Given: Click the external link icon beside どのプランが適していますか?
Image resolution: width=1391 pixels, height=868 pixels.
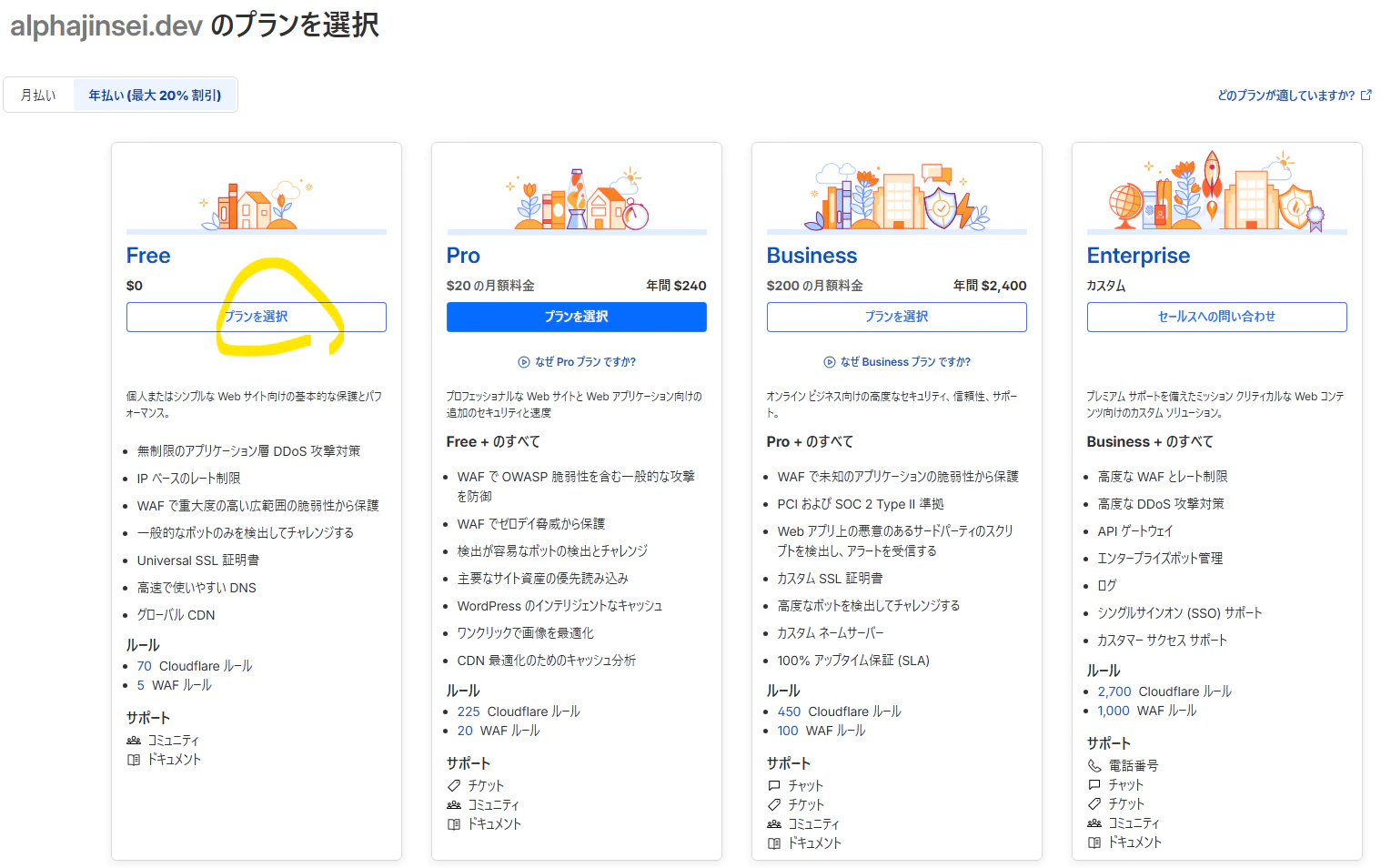Looking at the screenshot, I should pos(1366,95).
